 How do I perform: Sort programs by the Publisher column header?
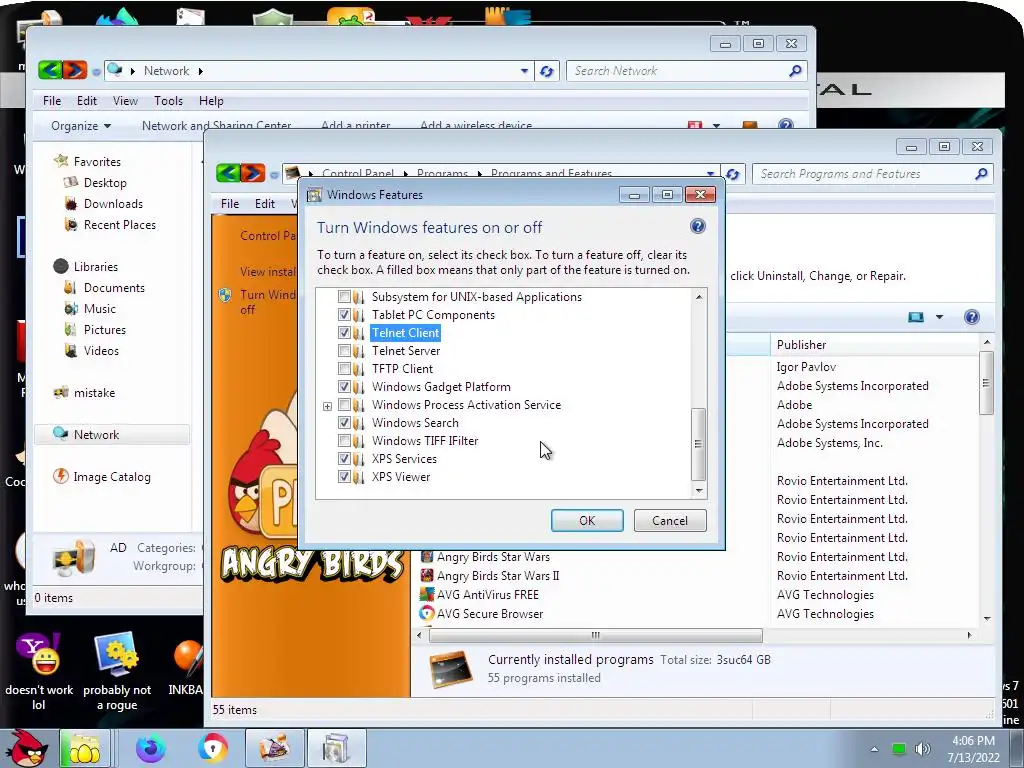click(874, 345)
